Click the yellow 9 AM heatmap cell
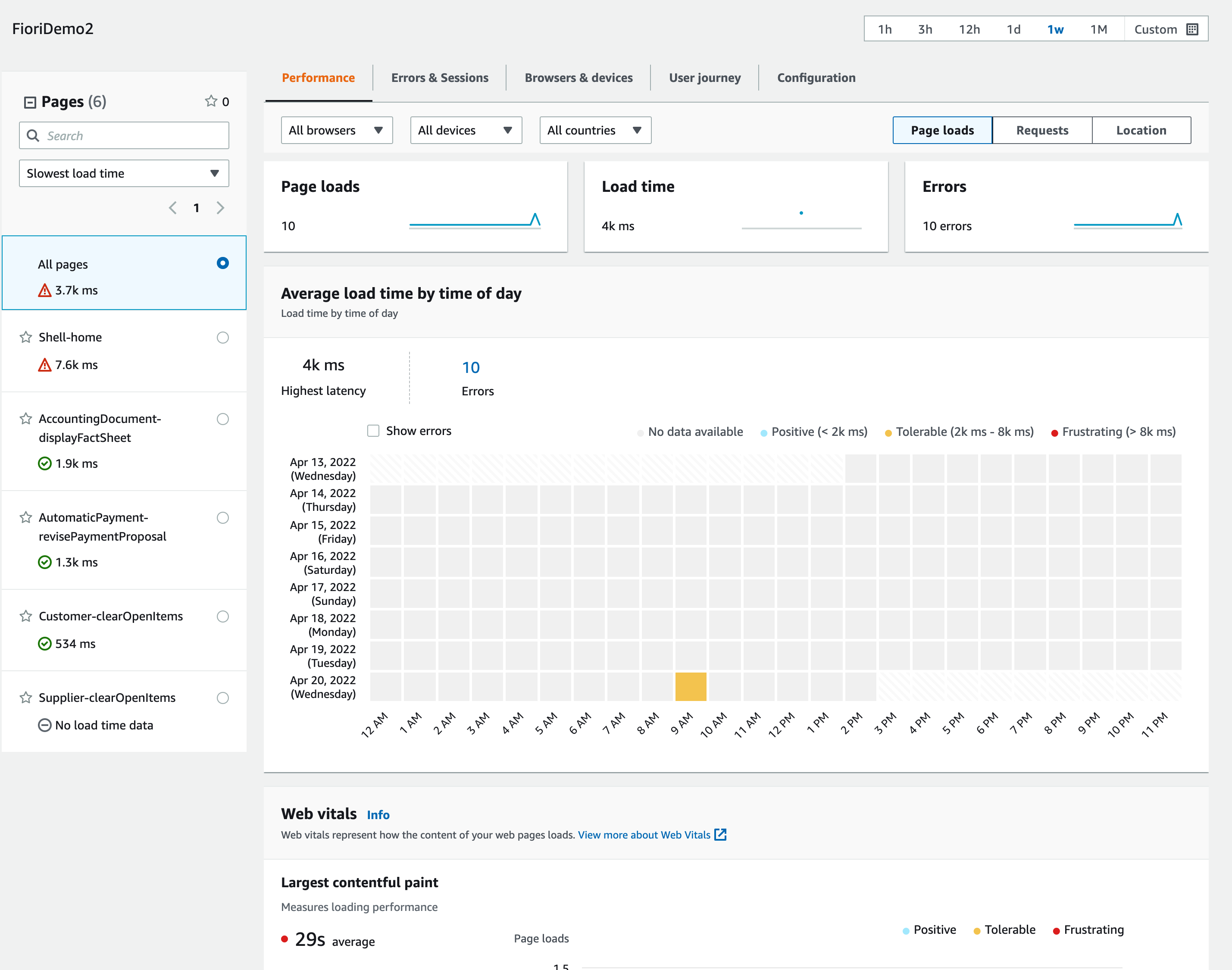 tap(691, 687)
